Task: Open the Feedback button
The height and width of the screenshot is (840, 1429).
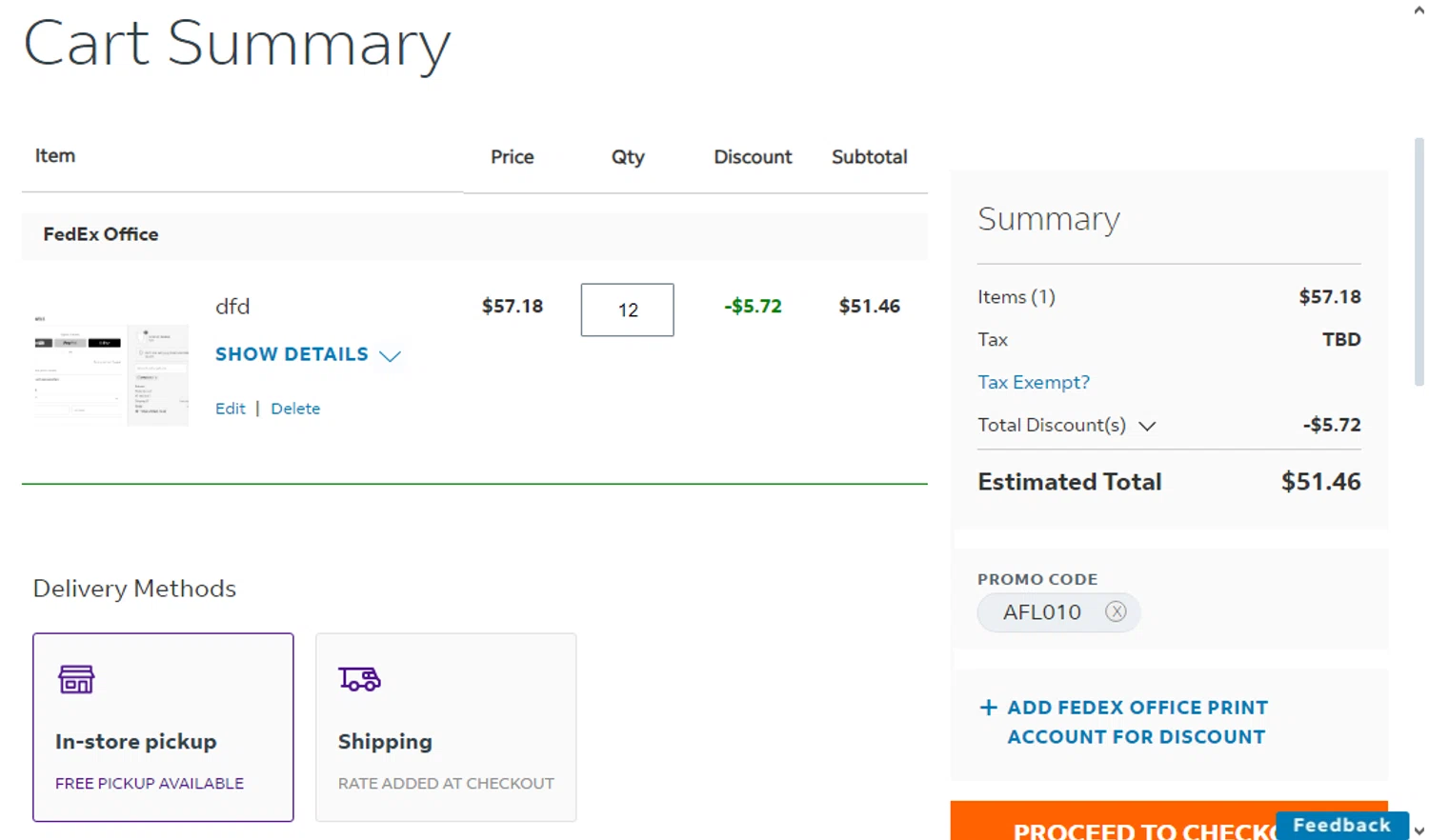Action: pos(1341,825)
